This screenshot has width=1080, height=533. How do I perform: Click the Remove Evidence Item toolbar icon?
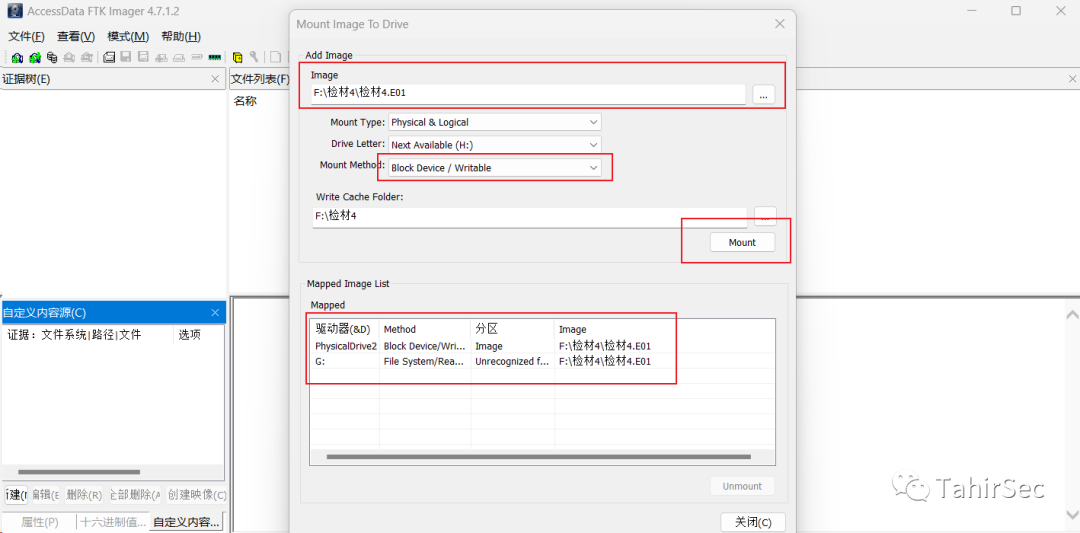(69, 57)
